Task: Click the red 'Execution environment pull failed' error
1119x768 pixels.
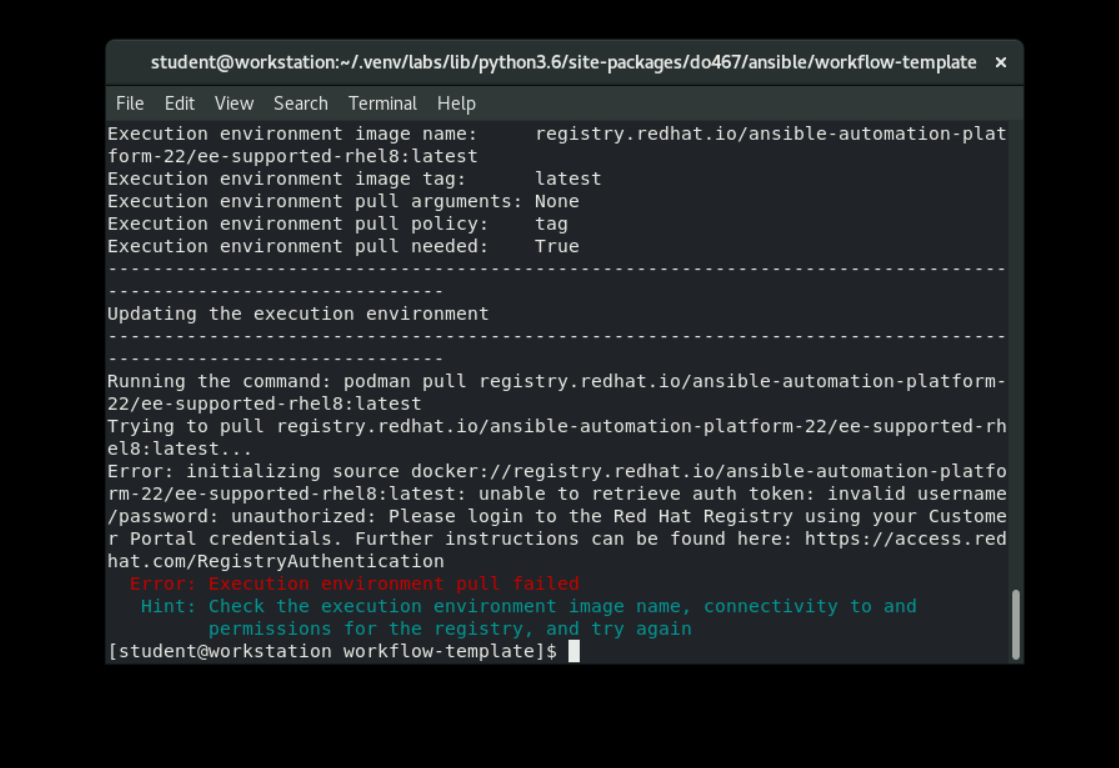Action: tap(354, 584)
